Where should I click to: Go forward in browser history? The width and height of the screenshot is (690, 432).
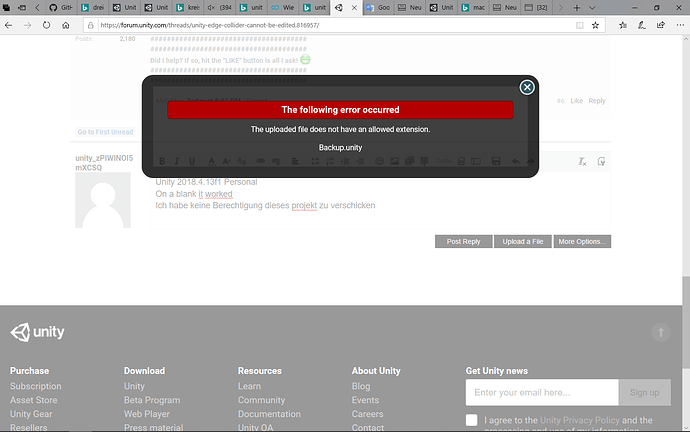(27, 26)
